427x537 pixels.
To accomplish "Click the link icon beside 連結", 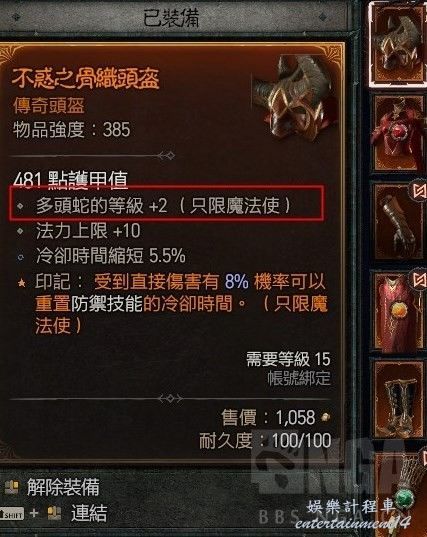I will point(54,513).
